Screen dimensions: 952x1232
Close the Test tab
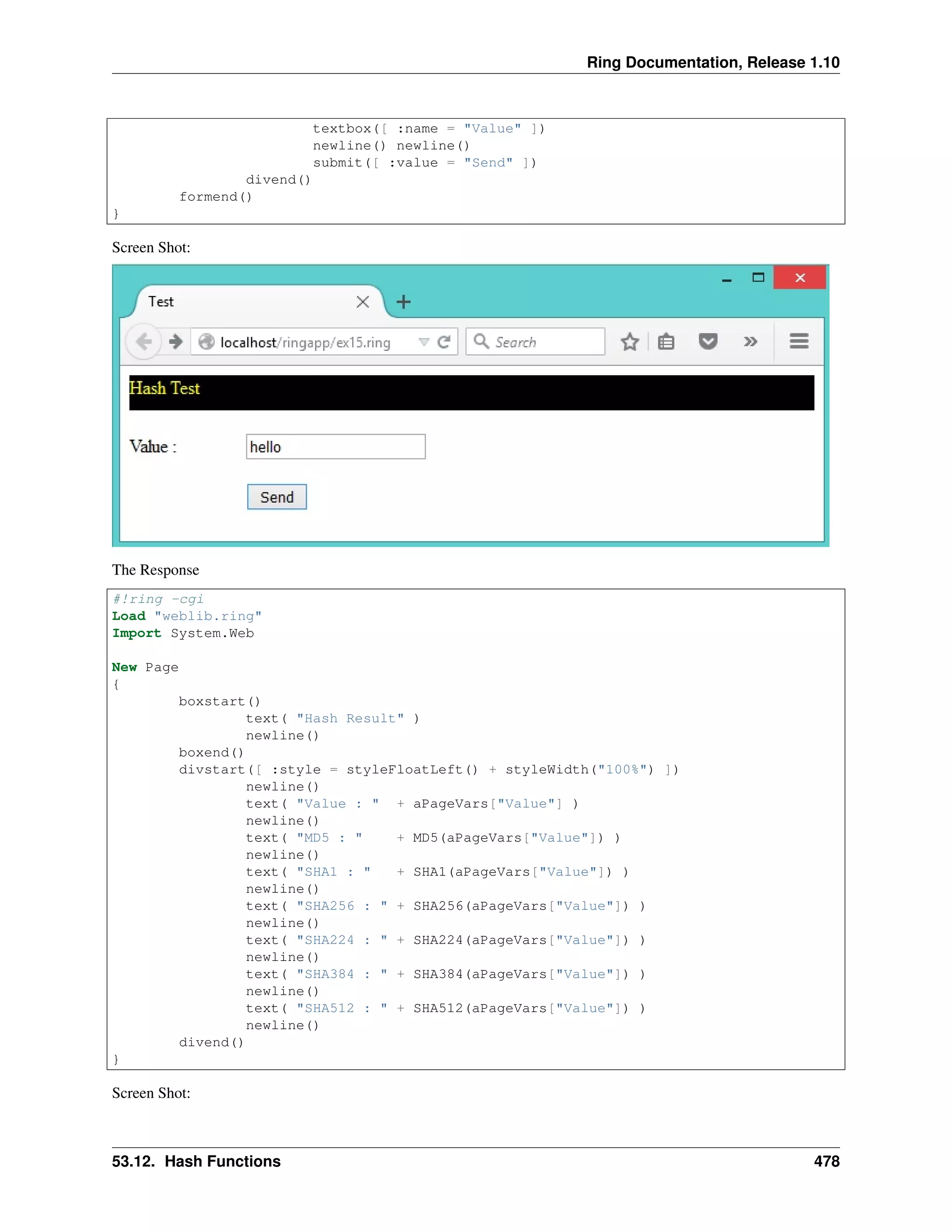363,302
